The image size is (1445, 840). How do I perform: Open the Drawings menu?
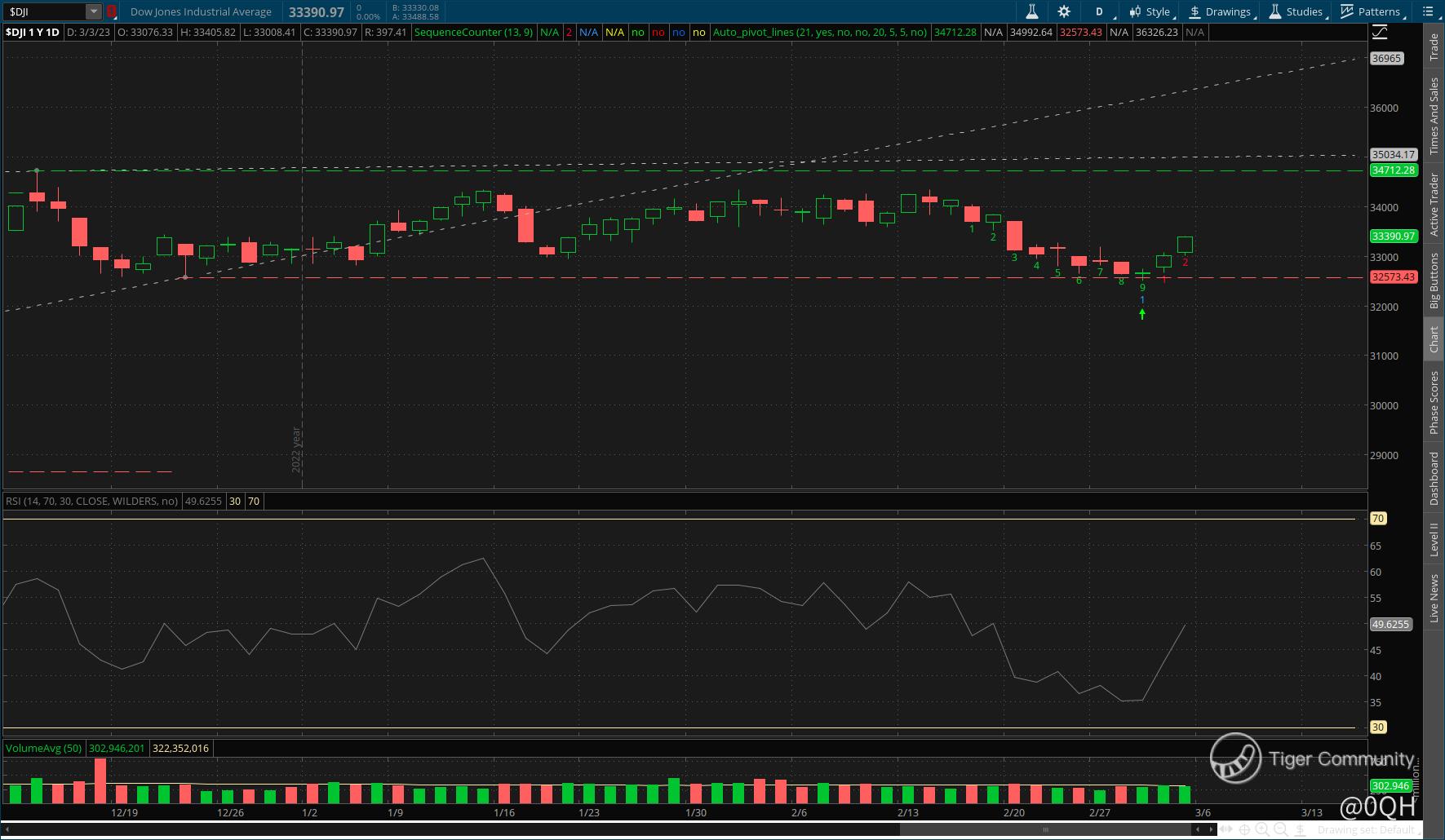click(x=1221, y=11)
